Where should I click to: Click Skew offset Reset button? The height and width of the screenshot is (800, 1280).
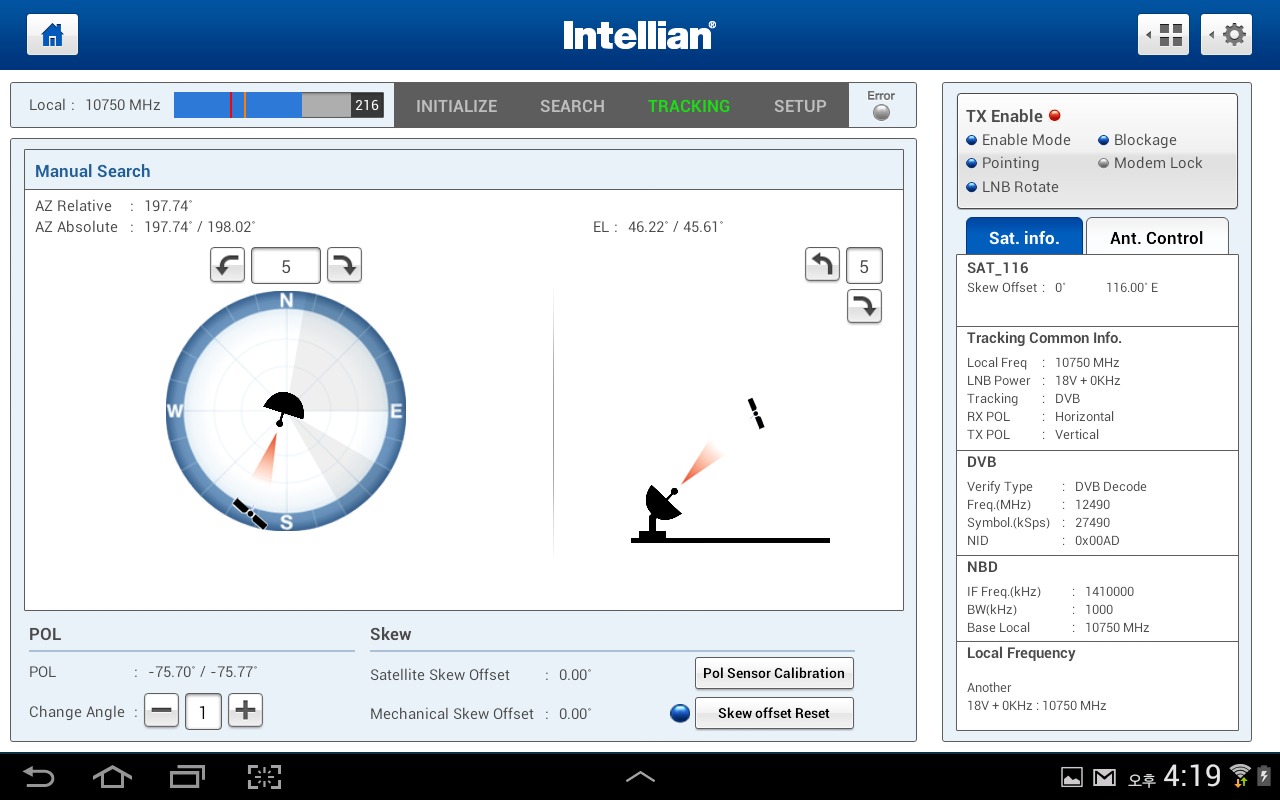pos(774,713)
